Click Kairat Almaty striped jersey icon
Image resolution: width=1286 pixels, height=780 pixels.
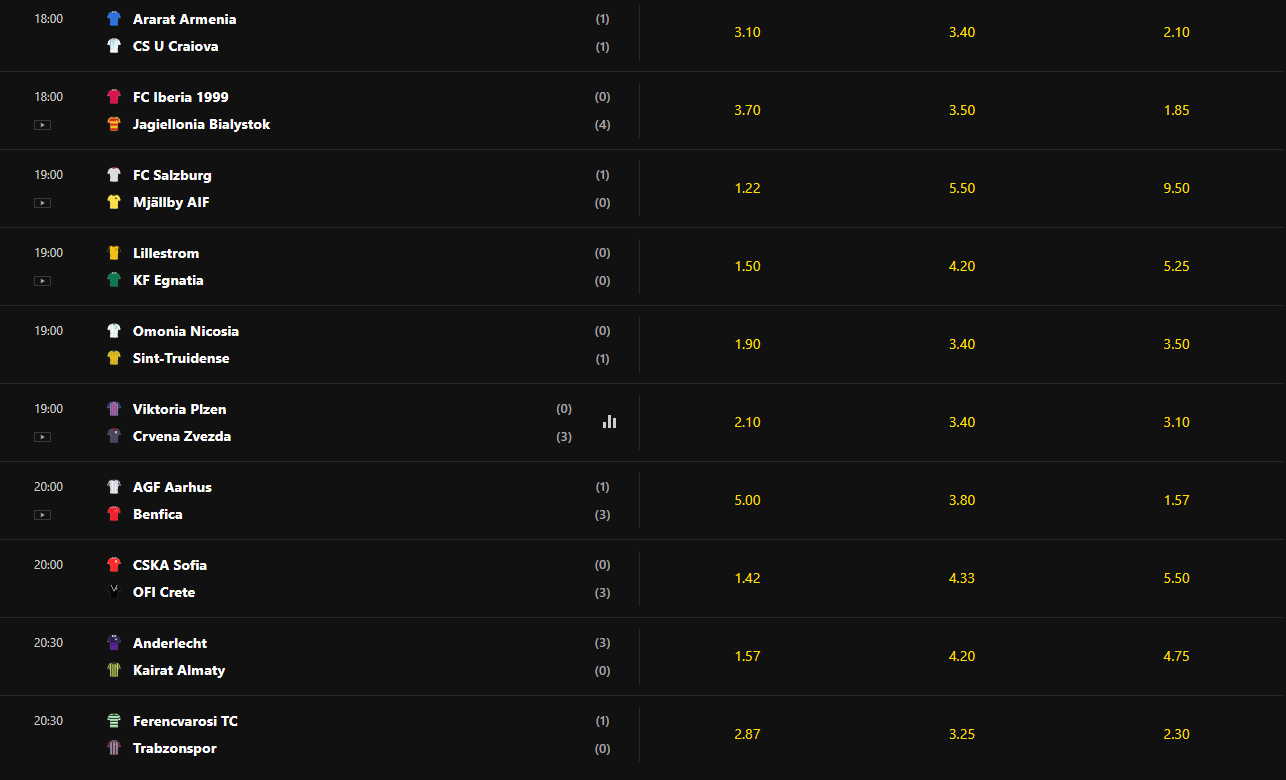point(114,670)
